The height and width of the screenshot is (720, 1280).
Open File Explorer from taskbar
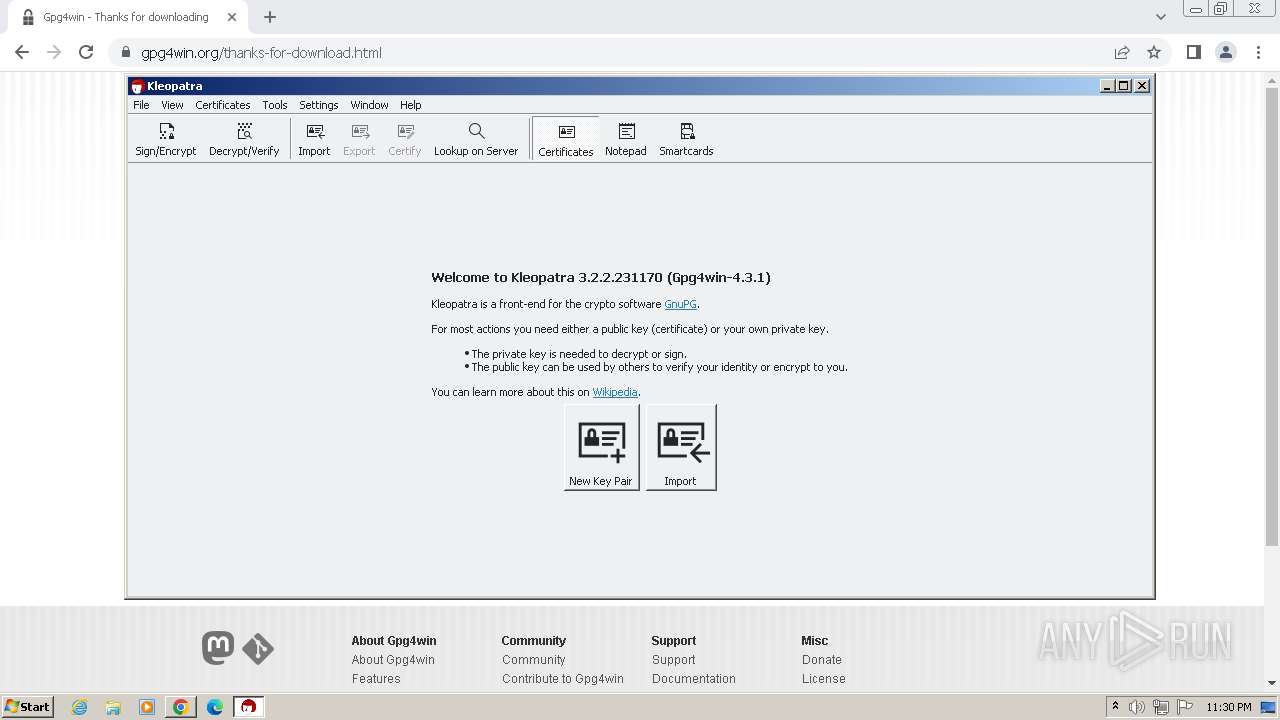point(113,707)
